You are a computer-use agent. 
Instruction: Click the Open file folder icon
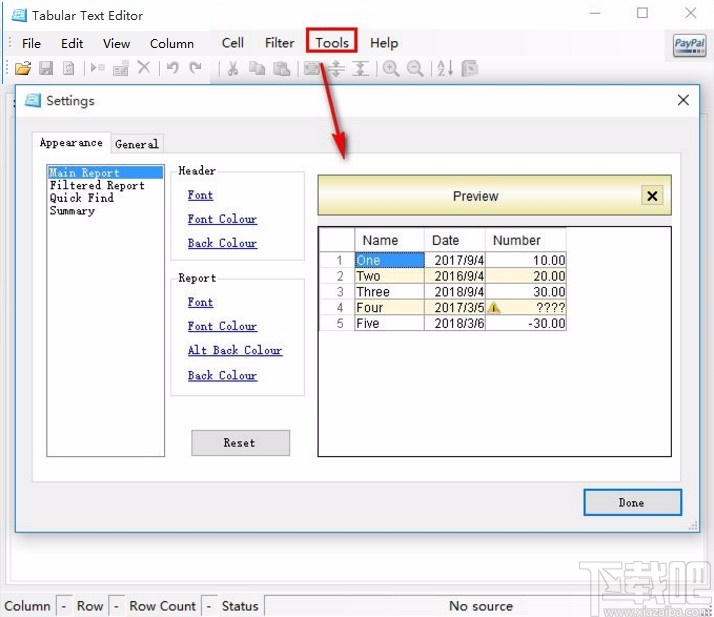click(x=23, y=68)
